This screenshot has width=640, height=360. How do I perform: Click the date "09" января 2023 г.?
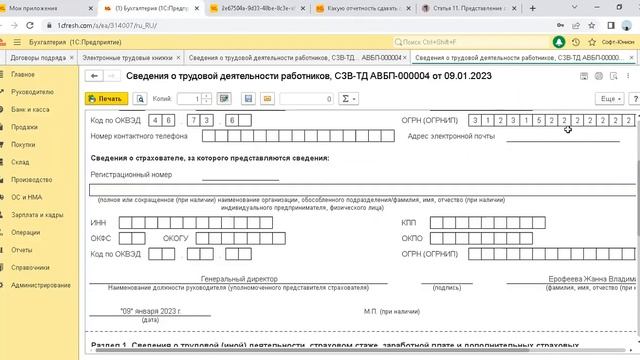150,311
